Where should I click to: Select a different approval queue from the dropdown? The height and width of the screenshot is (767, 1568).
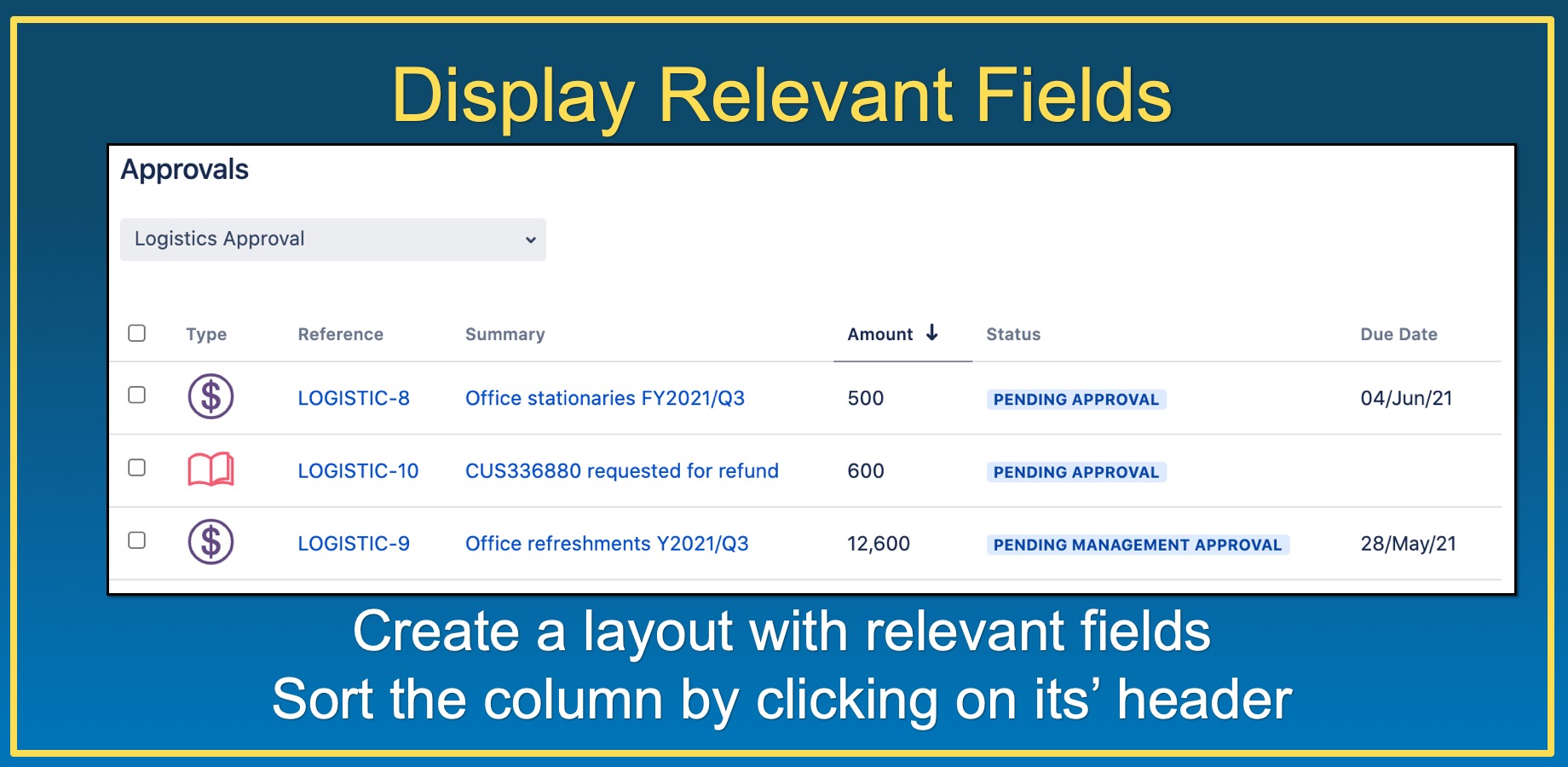pyautogui.click(x=332, y=239)
